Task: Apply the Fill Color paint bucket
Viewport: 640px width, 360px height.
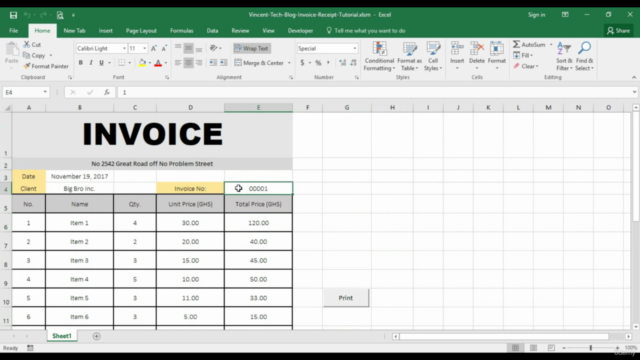Action: (x=142, y=63)
